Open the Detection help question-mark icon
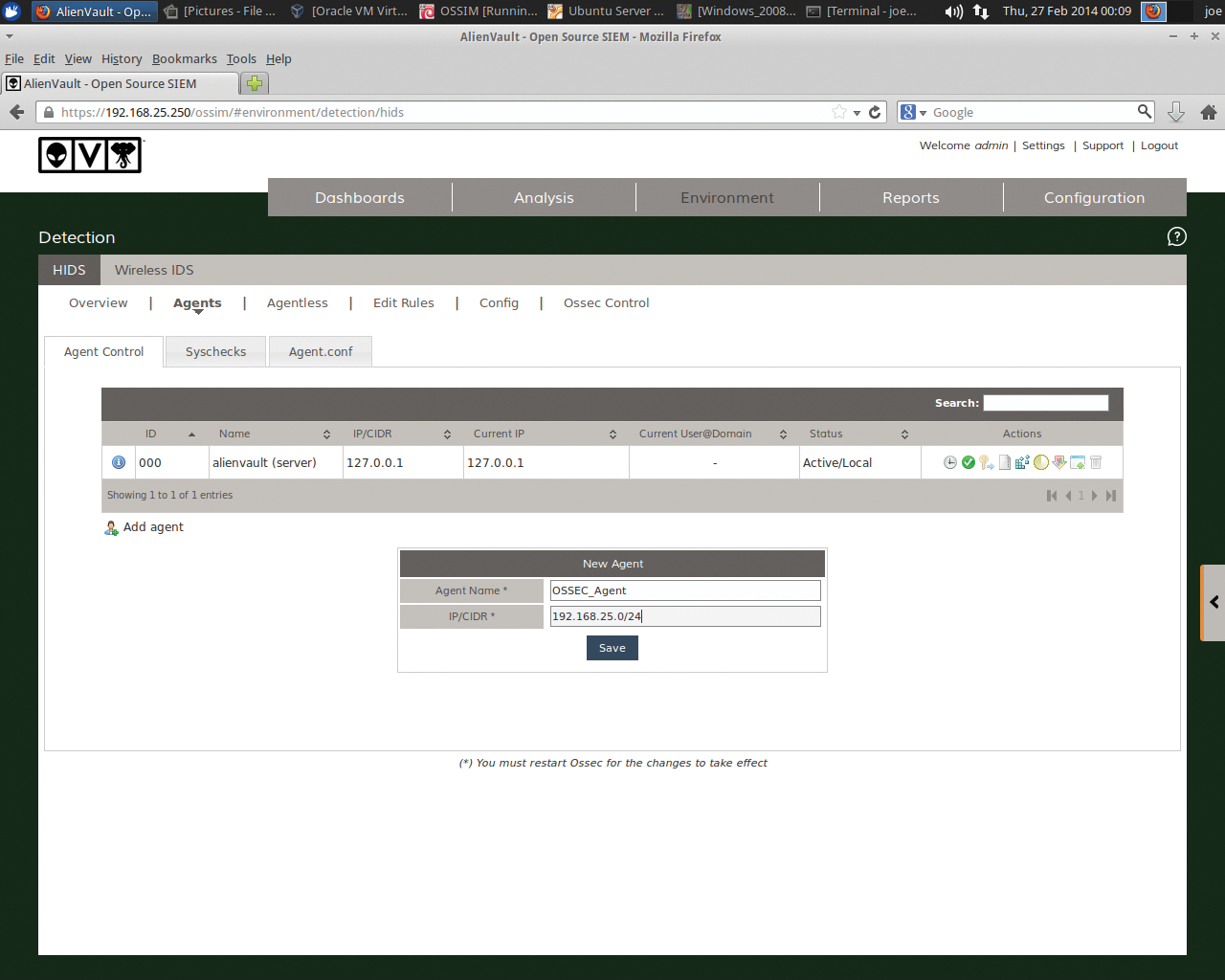The height and width of the screenshot is (980, 1225). coord(1177,236)
